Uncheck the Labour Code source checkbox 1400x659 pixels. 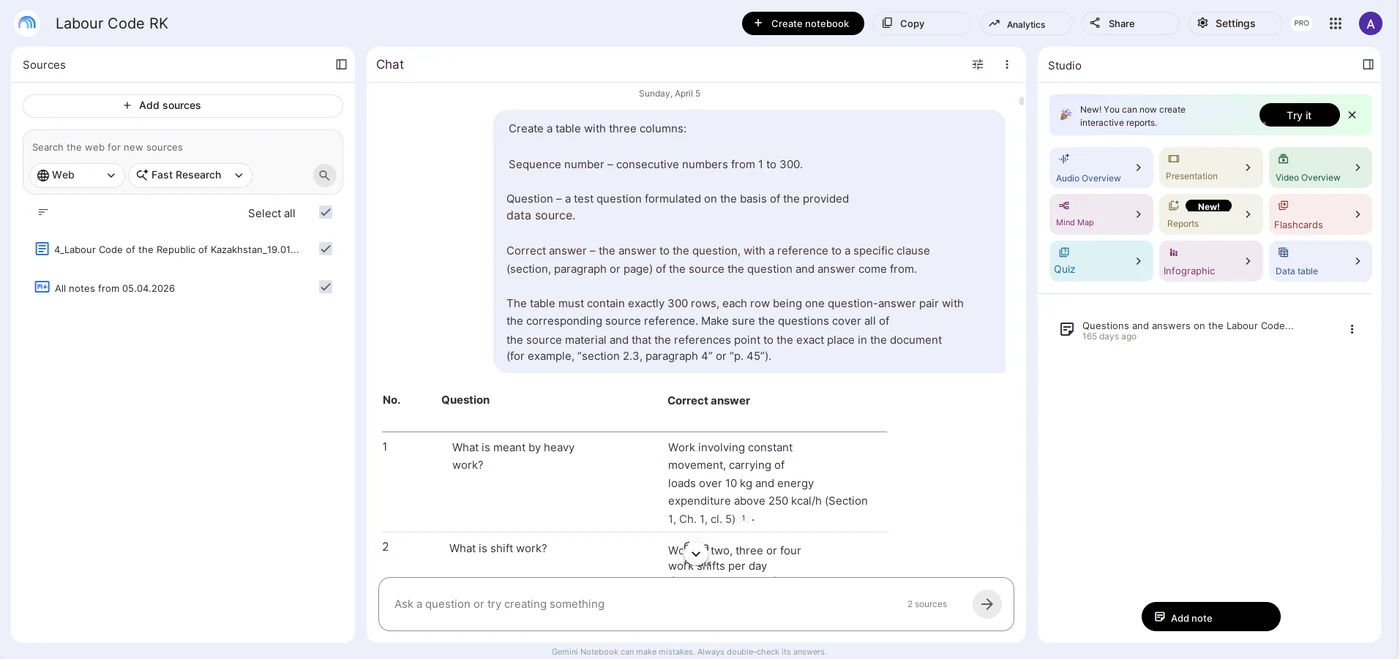(x=325, y=248)
